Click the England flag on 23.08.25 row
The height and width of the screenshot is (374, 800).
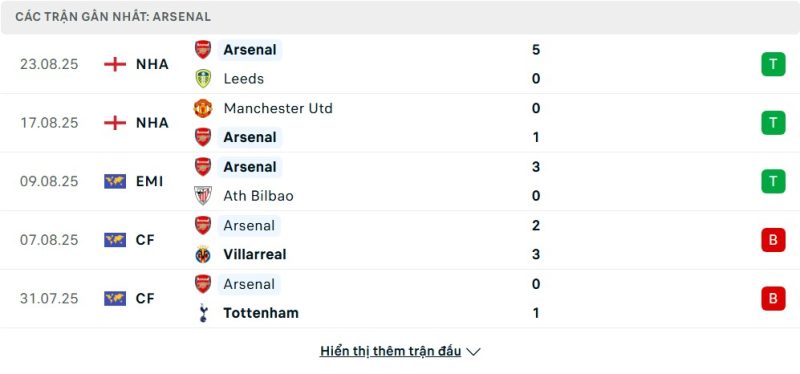[x=115, y=64]
